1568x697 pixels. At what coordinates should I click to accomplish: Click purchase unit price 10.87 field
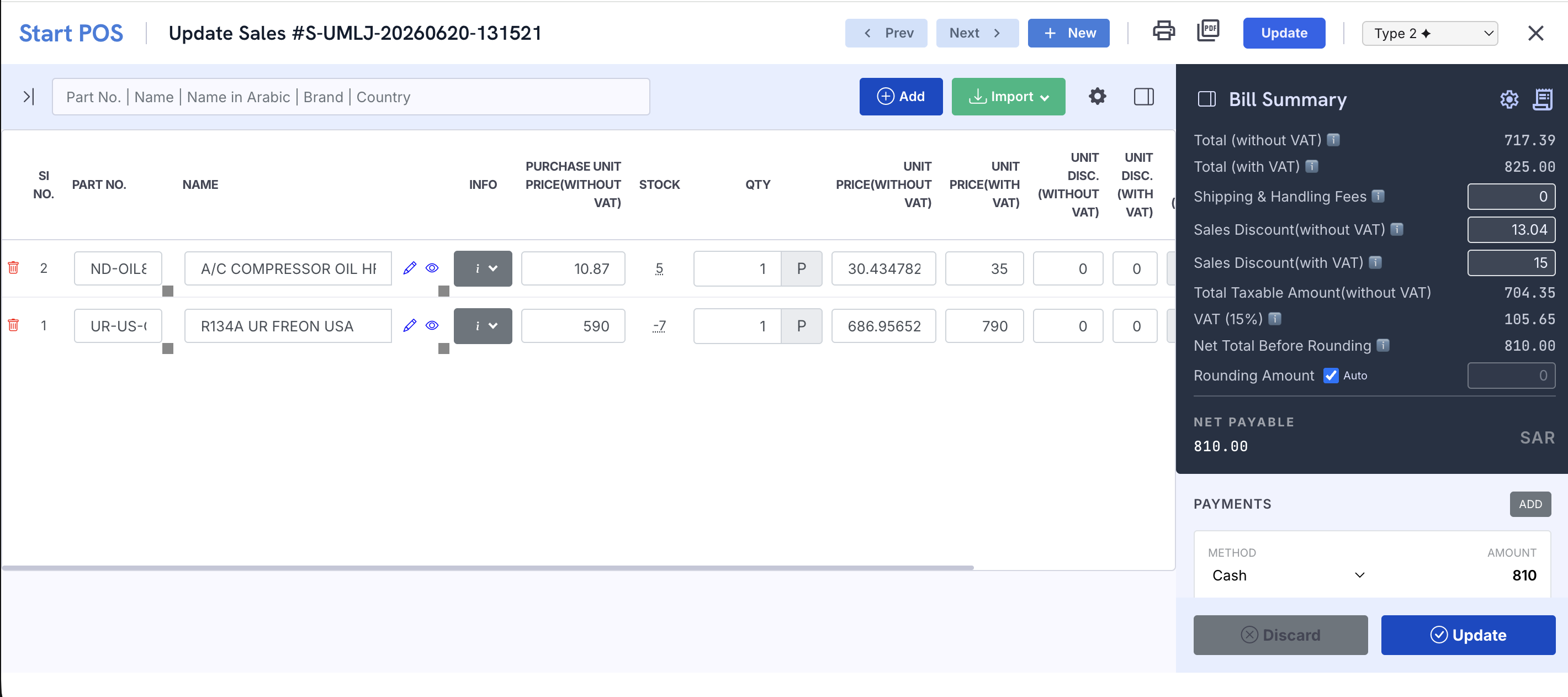point(573,268)
